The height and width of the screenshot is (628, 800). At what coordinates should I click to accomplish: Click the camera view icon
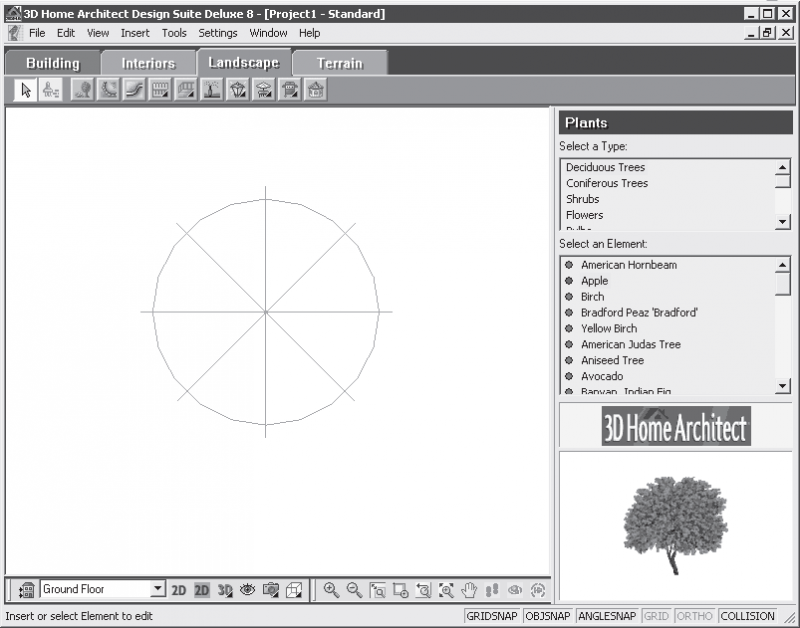[x=270, y=590]
